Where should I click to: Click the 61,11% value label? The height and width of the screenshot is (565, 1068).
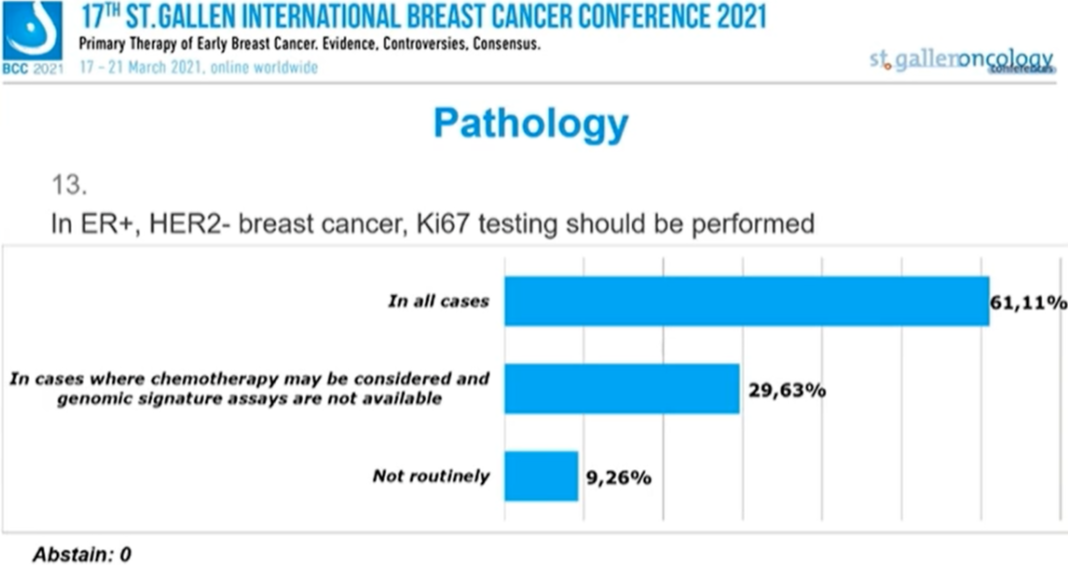click(x=1029, y=302)
